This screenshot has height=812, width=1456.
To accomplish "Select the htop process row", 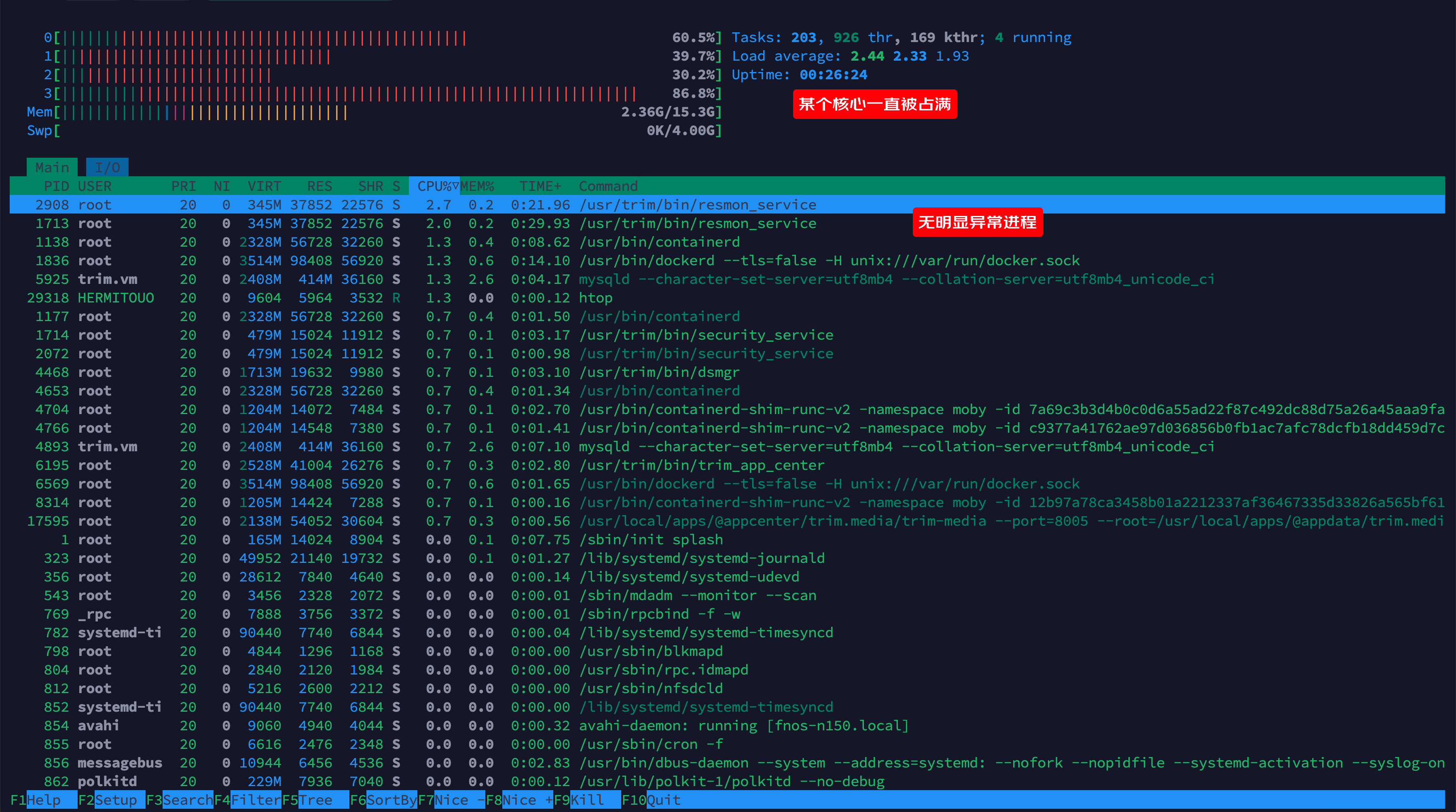I will pos(595,298).
